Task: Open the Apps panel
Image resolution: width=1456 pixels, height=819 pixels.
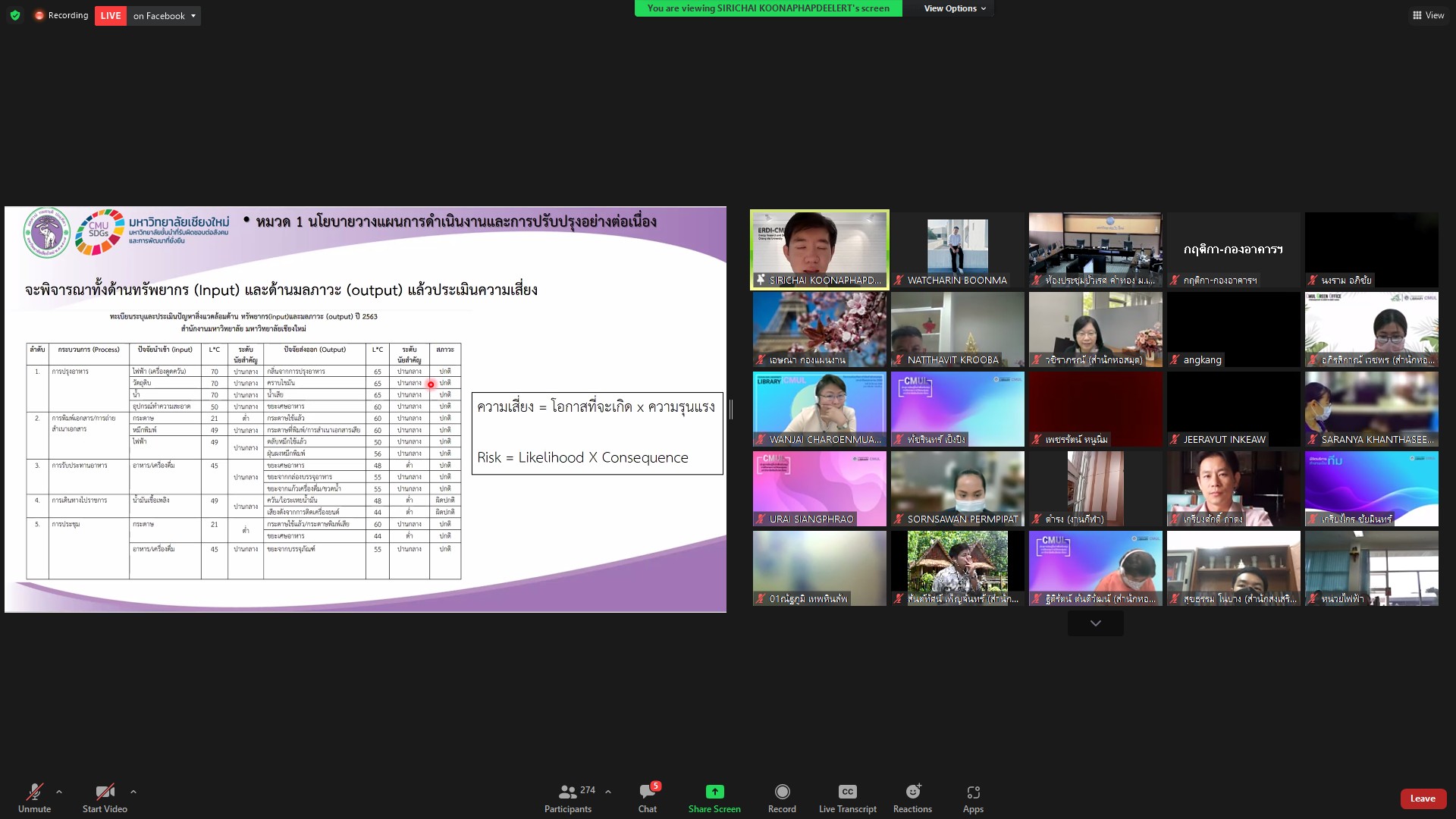Action: [973, 792]
